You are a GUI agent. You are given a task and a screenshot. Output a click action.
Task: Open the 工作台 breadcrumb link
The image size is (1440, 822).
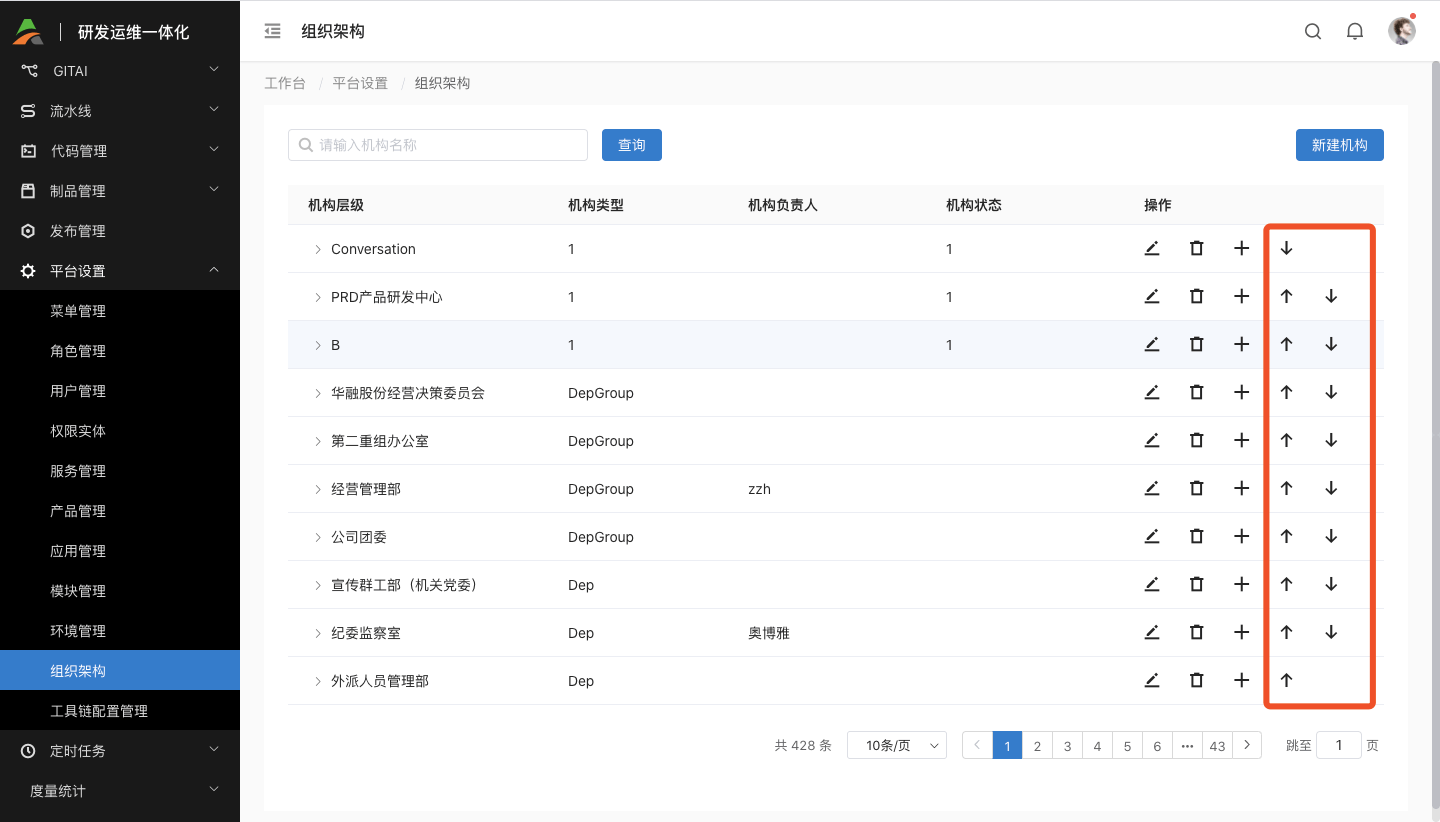285,83
